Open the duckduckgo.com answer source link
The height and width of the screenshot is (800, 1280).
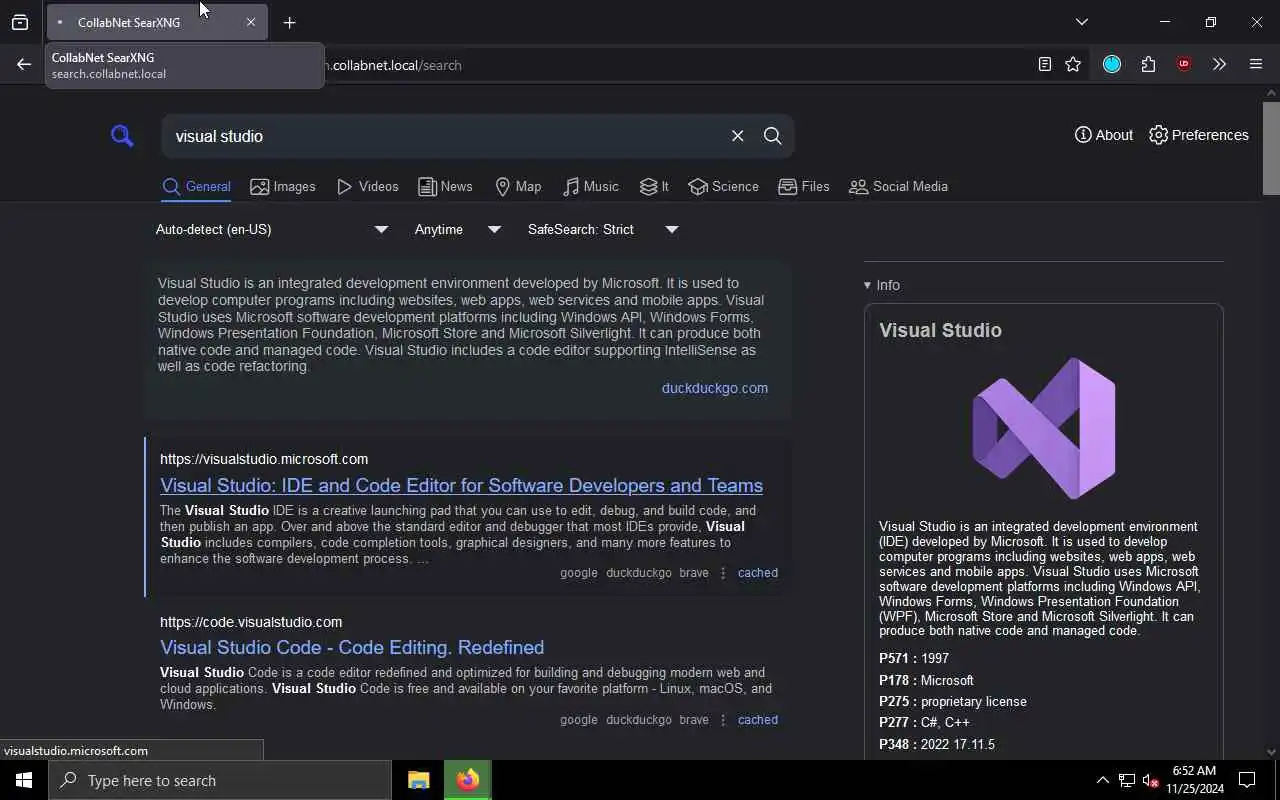(715, 388)
